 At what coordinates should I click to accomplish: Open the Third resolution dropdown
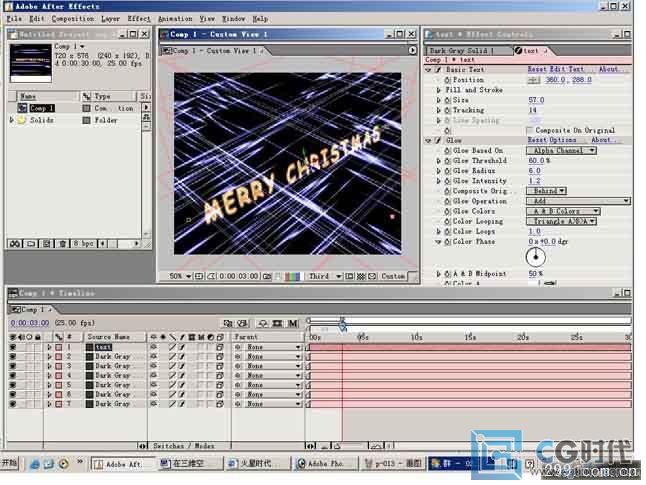325,276
